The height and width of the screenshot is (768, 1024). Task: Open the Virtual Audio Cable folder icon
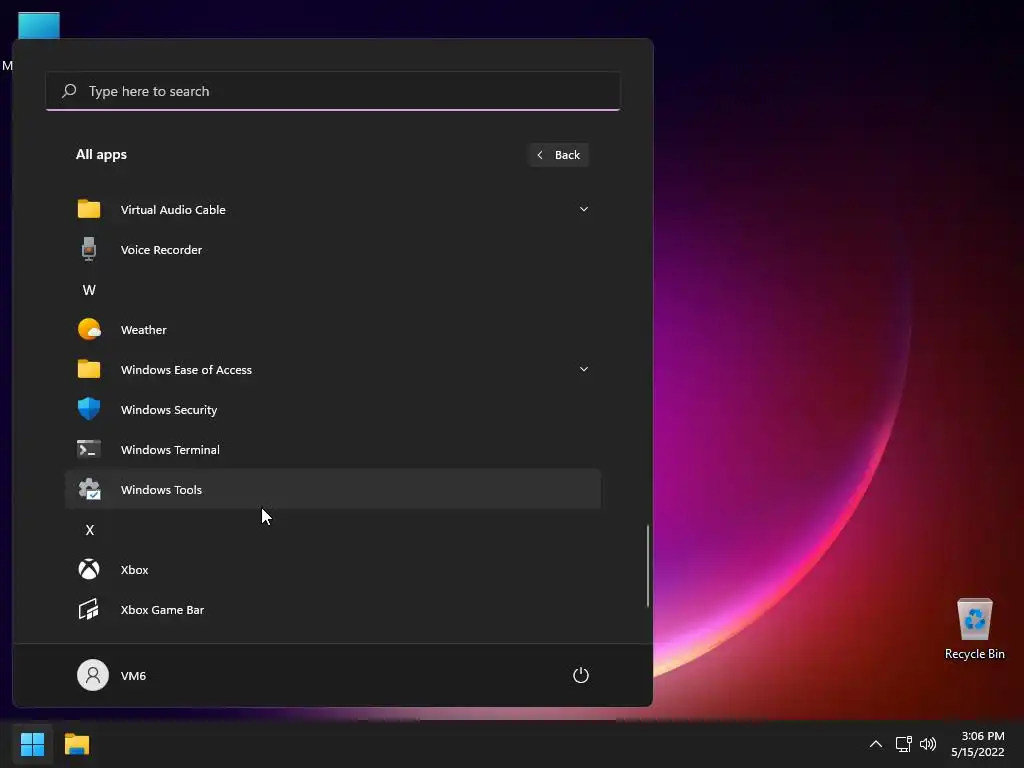pos(89,209)
